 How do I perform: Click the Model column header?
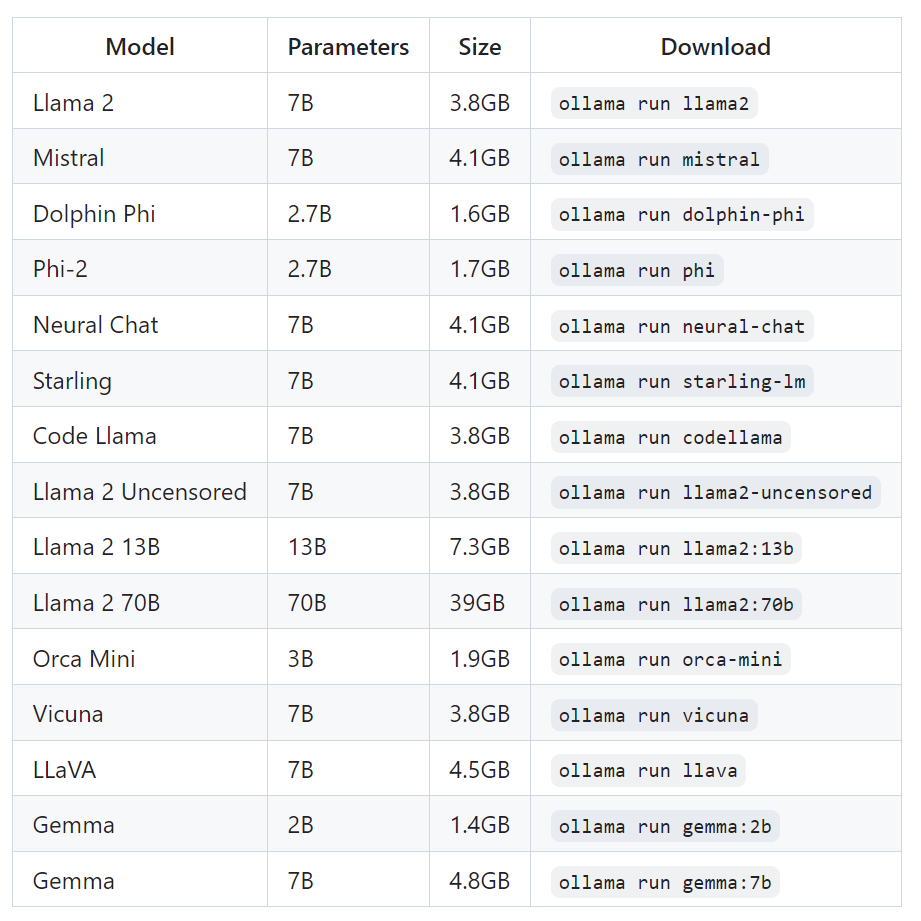[140, 47]
